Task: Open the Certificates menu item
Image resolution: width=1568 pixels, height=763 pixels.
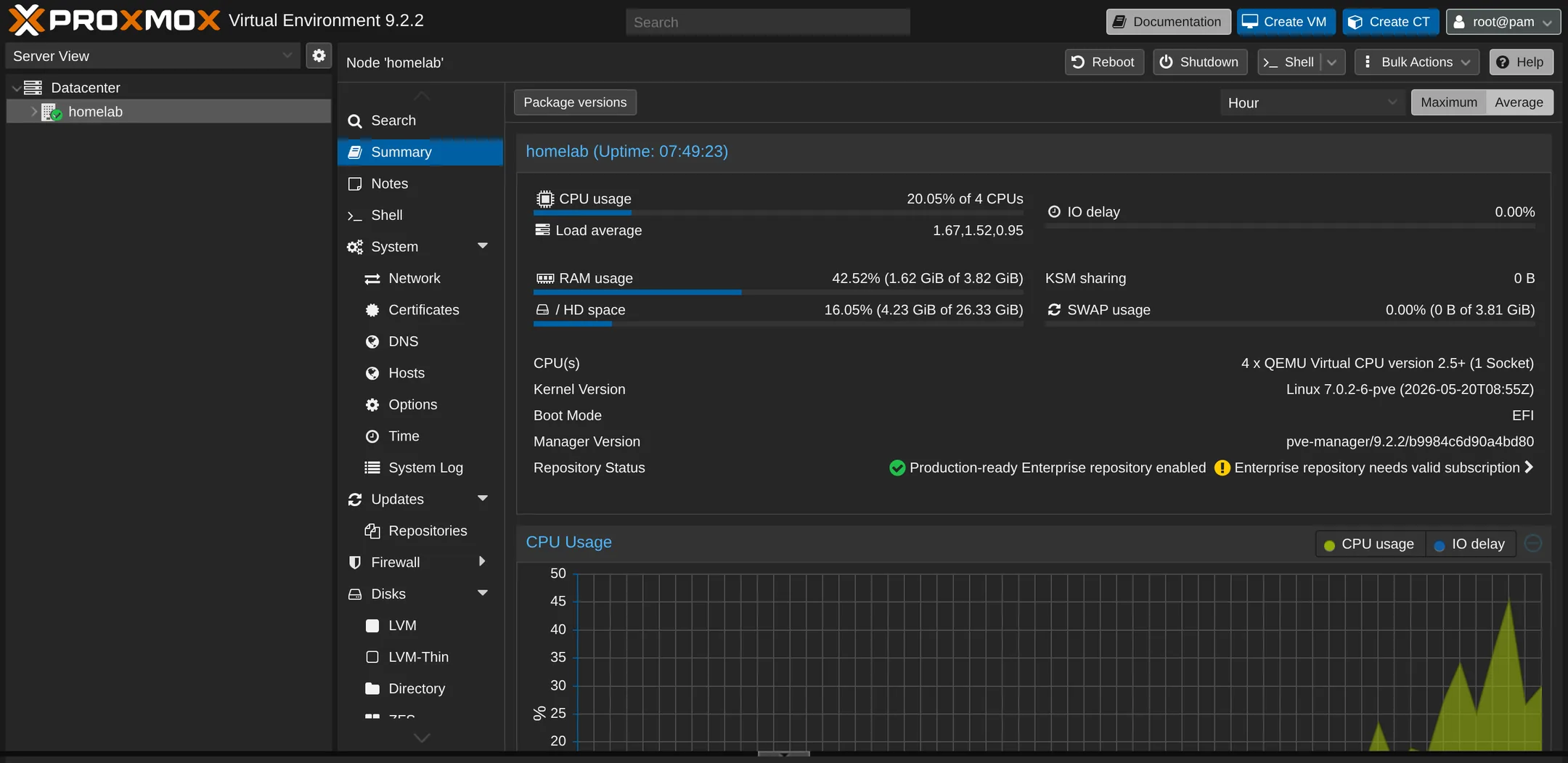Action: point(420,310)
